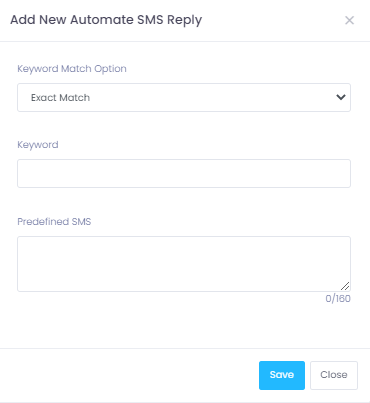Choose the blue Save button

click(282, 375)
